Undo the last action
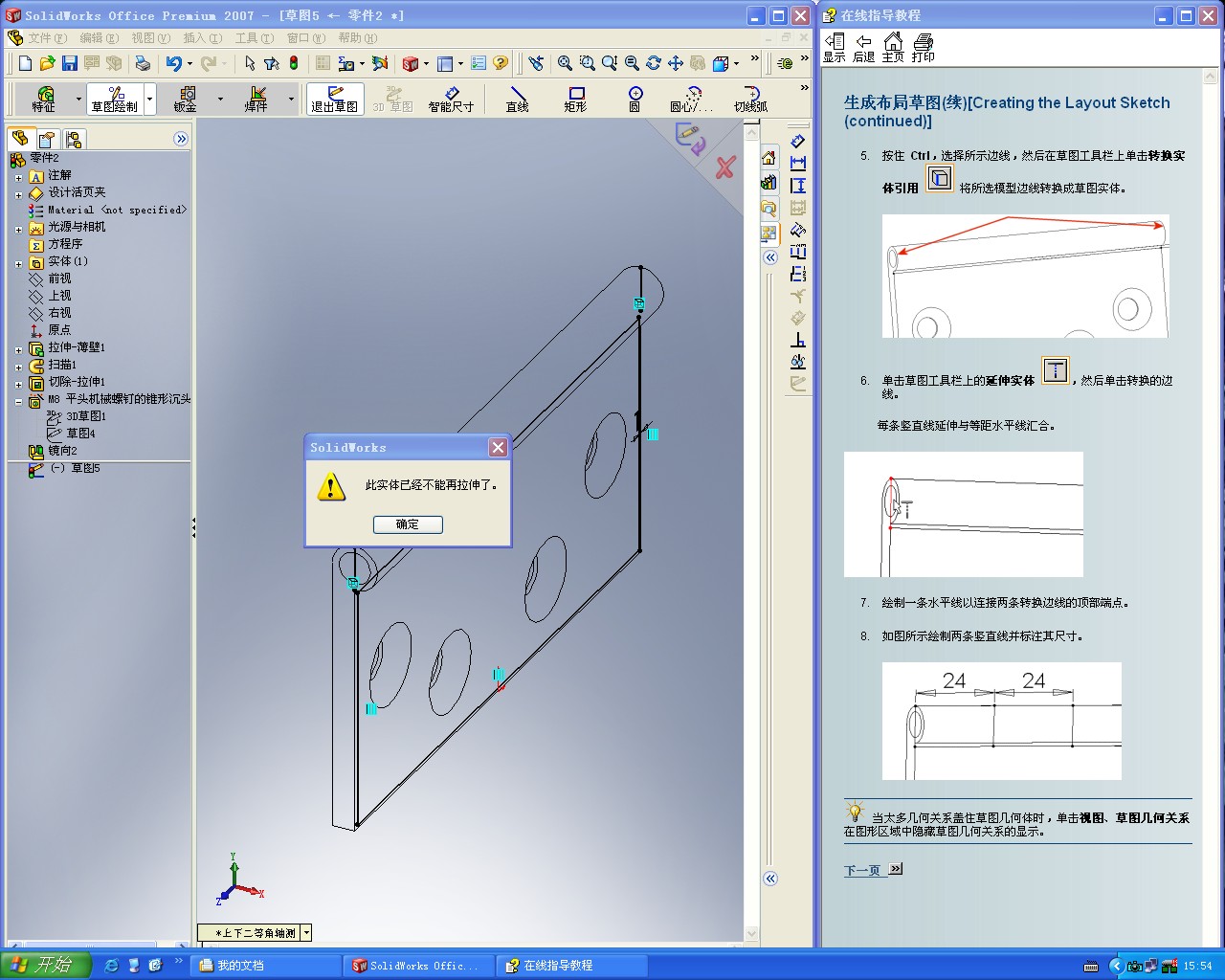 [x=173, y=63]
